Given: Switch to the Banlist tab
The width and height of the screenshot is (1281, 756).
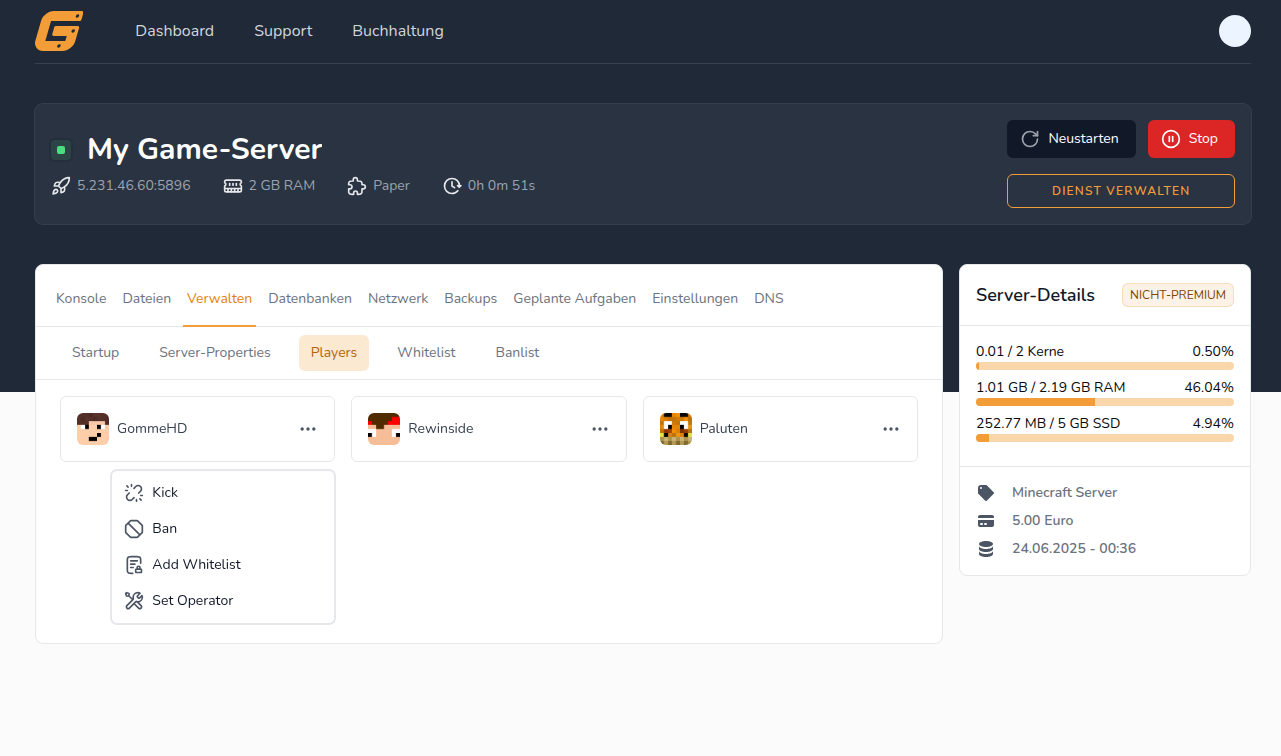Looking at the screenshot, I should click(516, 352).
